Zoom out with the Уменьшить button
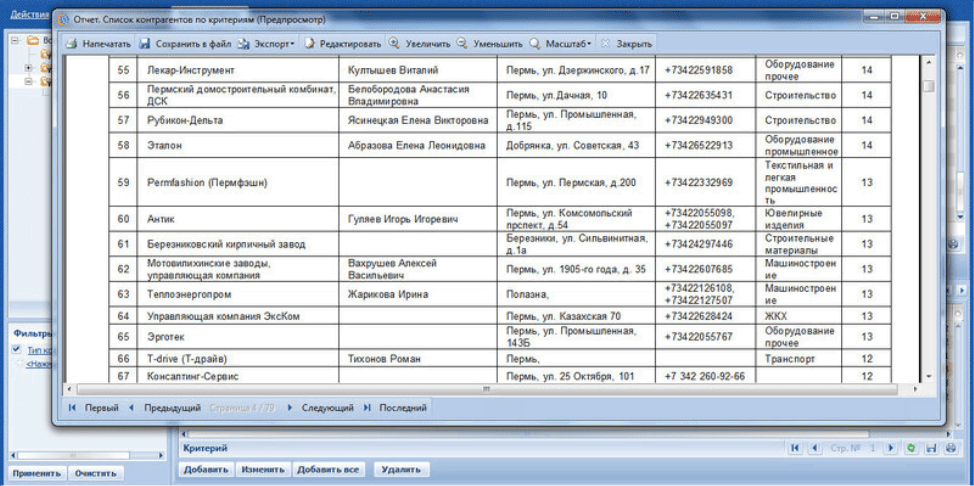Image resolution: width=974 pixels, height=486 pixels. 490,44
